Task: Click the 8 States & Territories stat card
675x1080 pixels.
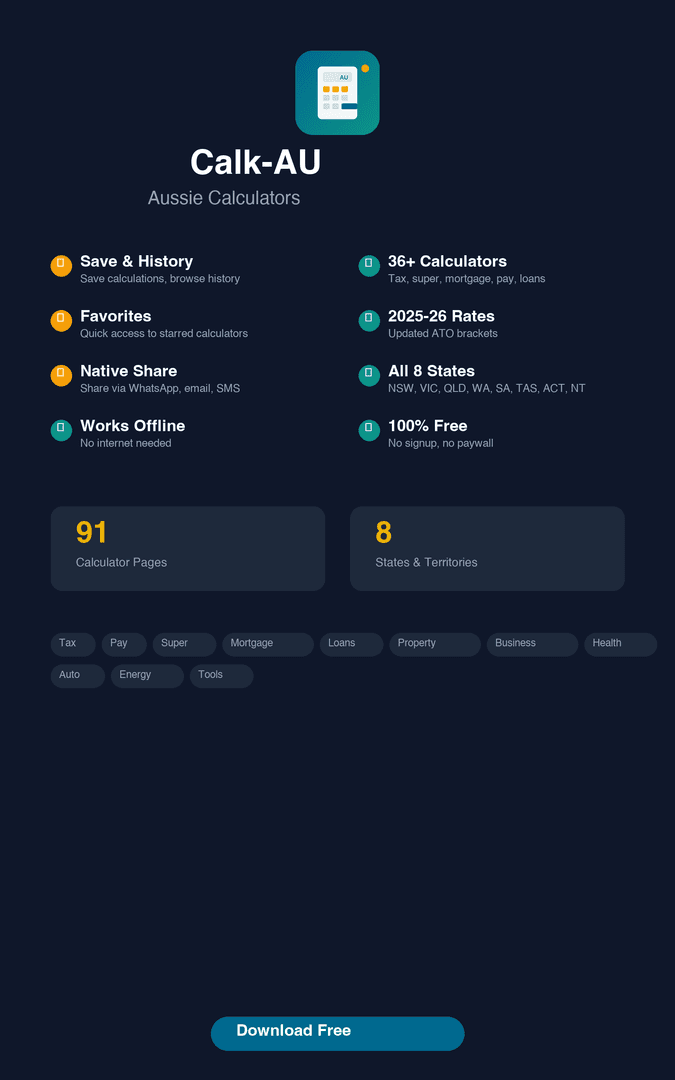Action: 487,548
